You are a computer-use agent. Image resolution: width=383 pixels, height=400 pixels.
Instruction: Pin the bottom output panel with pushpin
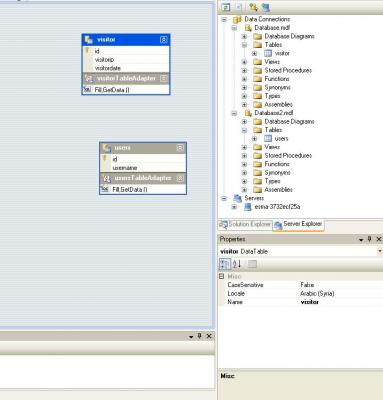[199, 336]
